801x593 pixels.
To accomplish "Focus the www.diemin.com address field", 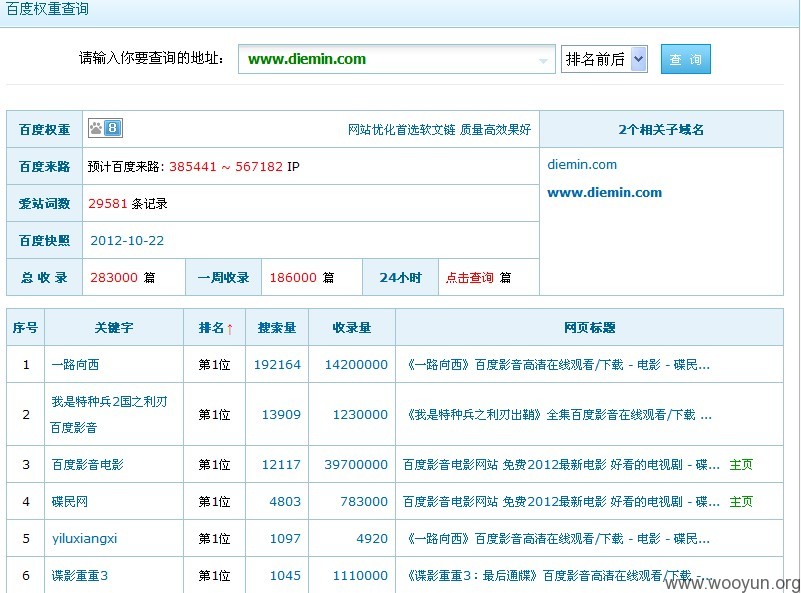I will pos(396,59).
